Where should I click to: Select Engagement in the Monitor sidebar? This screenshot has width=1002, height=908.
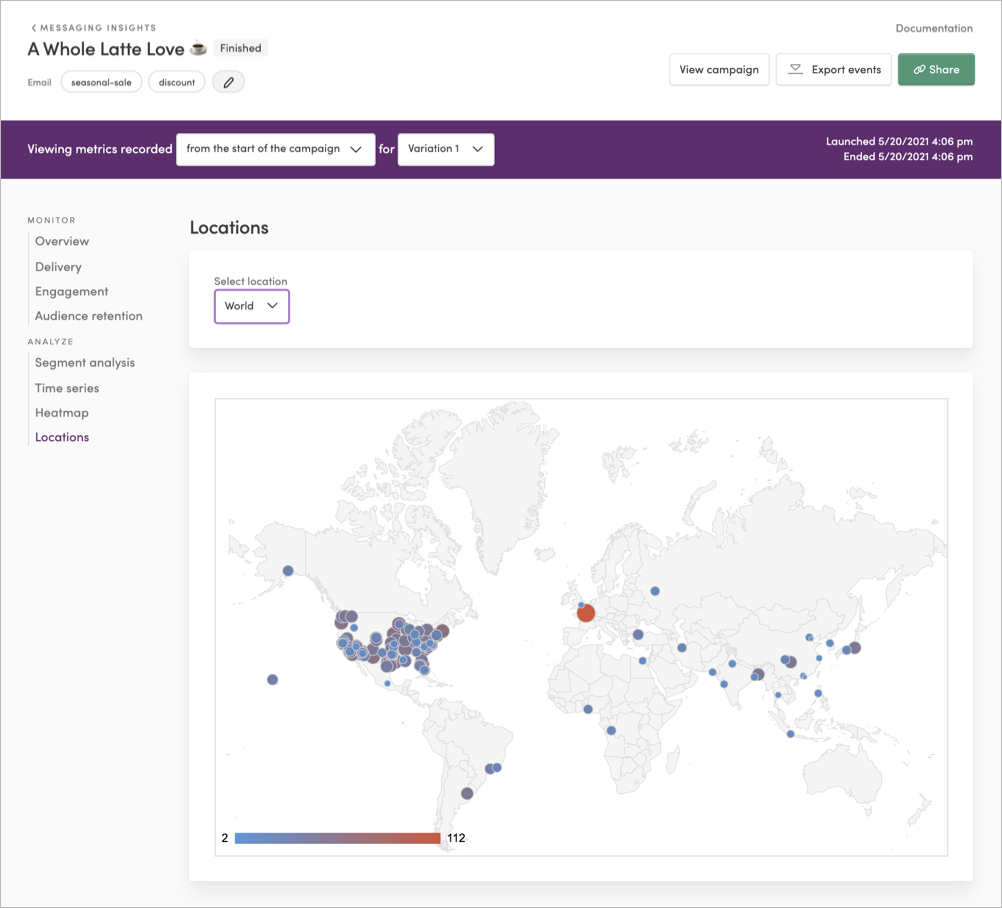tap(71, 291)
